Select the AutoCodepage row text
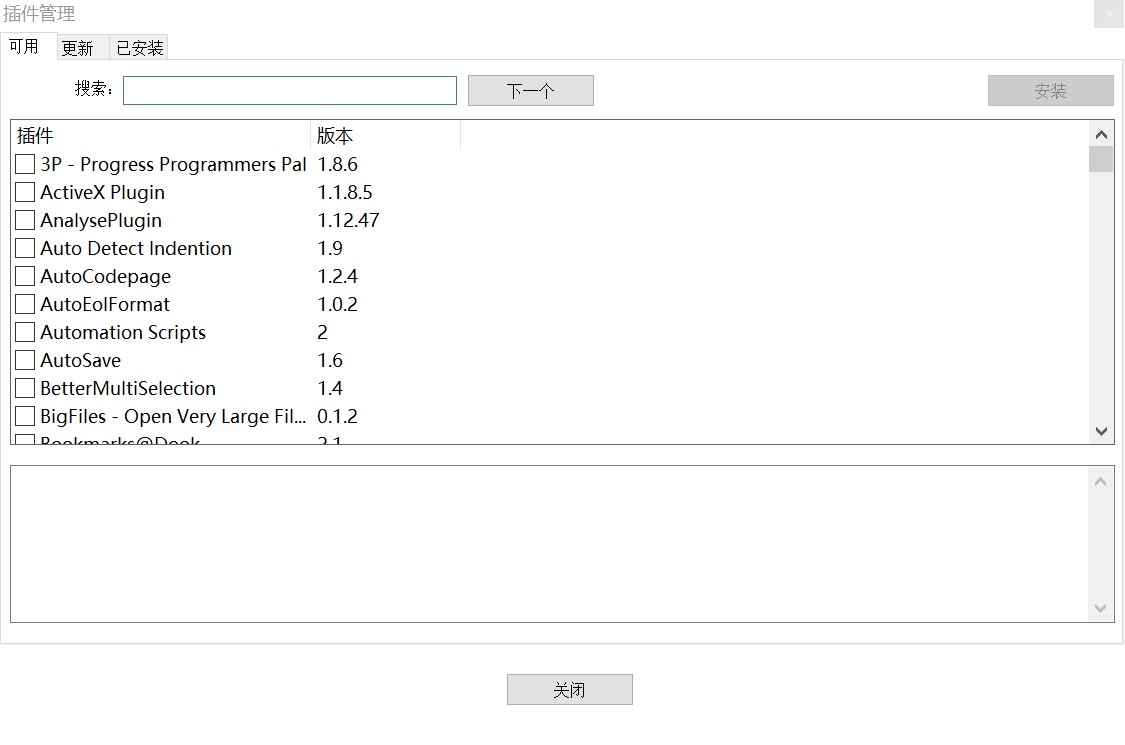 tap(105, 276)
